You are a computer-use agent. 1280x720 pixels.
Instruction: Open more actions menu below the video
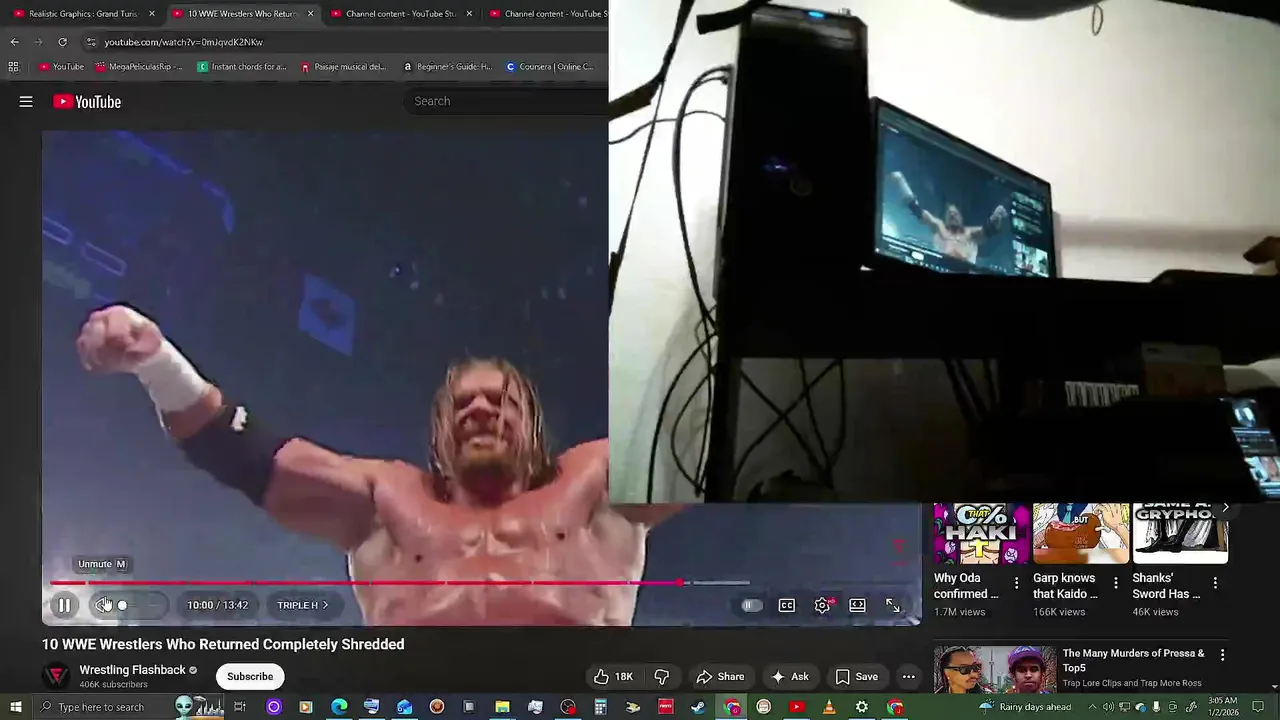[908, 676]
